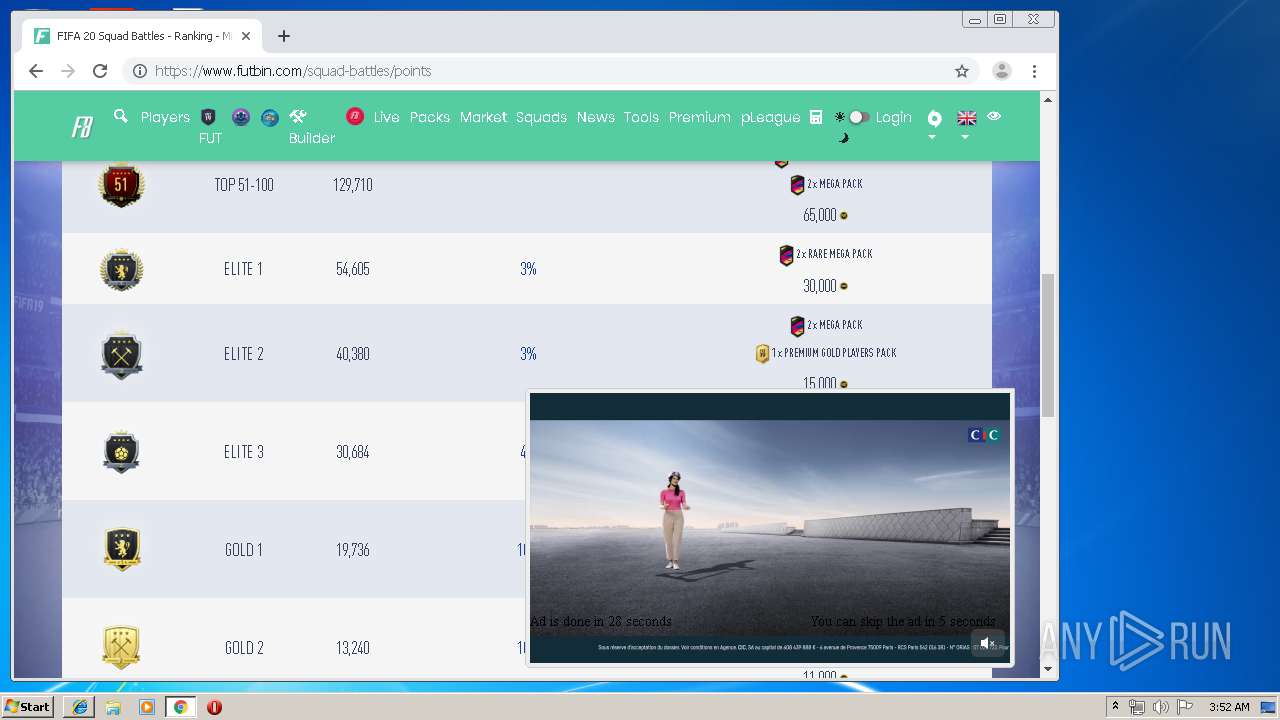Open the pLeague link
Viewport: 1280px width, 720px height.
pos(770,117)
